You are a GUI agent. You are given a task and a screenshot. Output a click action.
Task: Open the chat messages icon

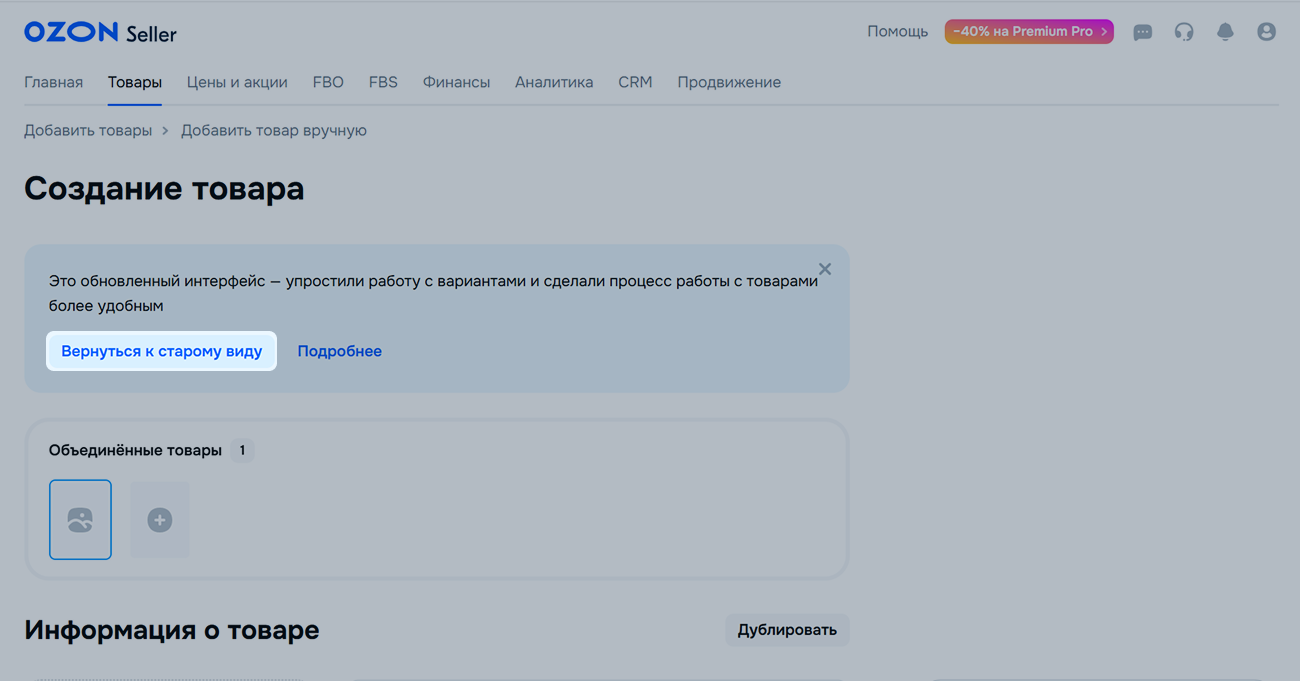[1142, 32]
